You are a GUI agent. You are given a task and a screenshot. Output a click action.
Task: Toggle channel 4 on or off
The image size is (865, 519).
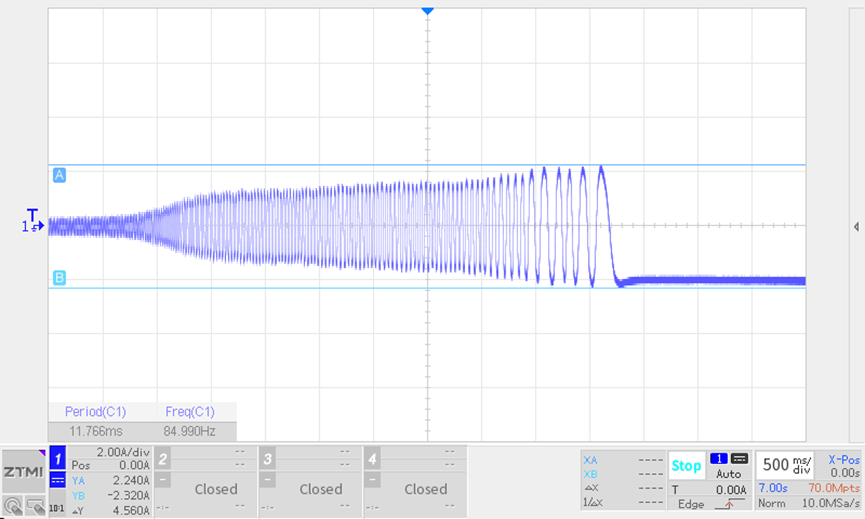point(372,459)
